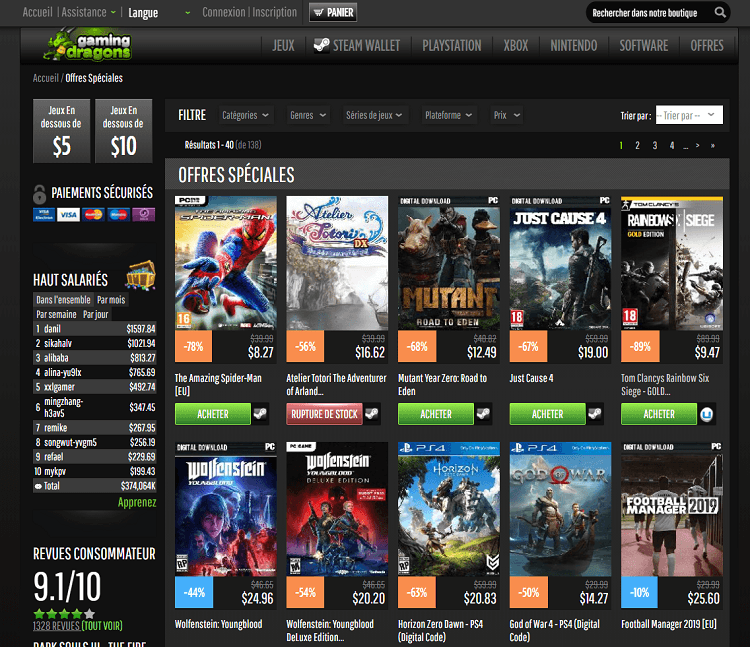Open the Offres menu
This screenshot has height=647, width=750.
[x=706, y=46]
